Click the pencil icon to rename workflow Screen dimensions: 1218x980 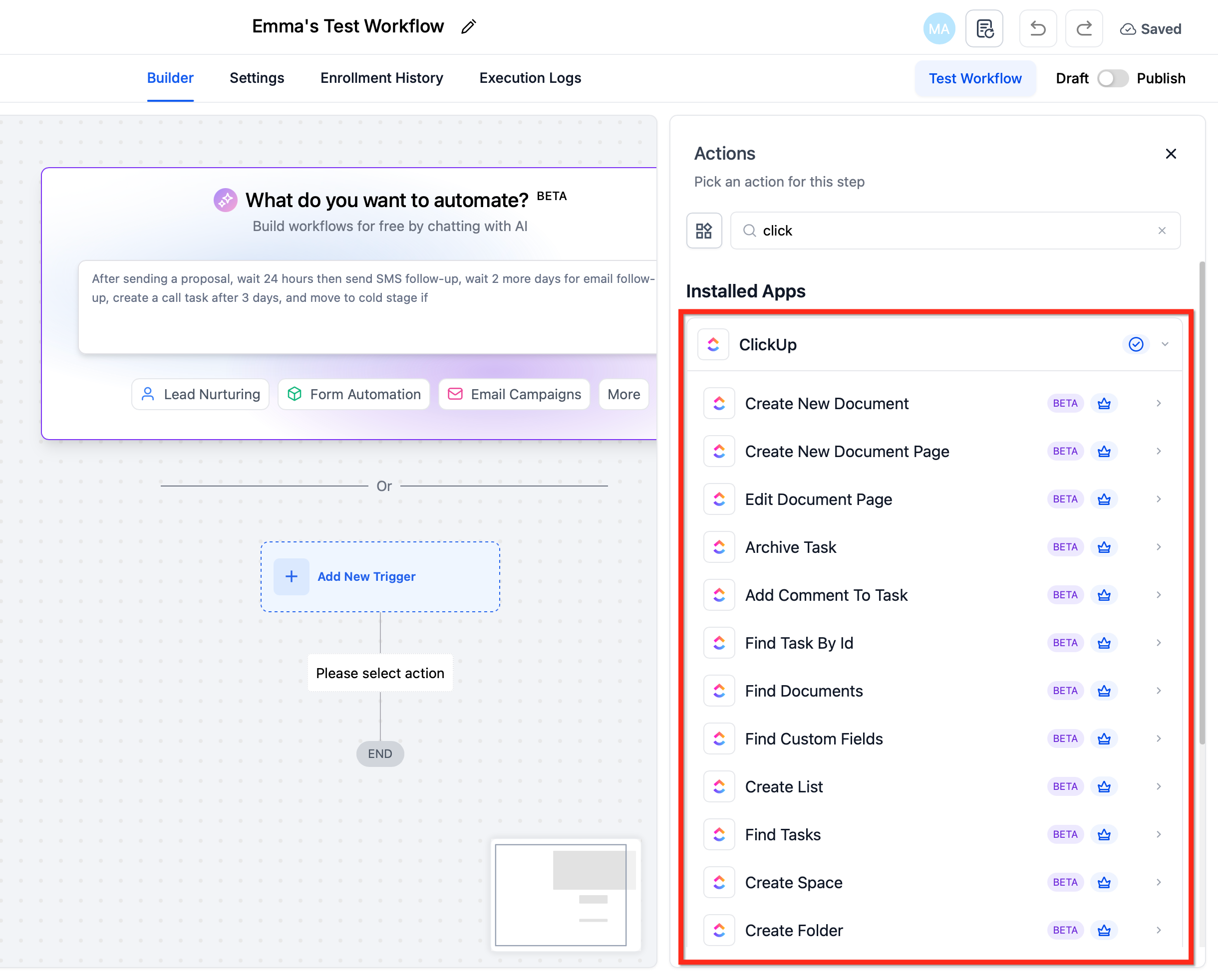468,26
